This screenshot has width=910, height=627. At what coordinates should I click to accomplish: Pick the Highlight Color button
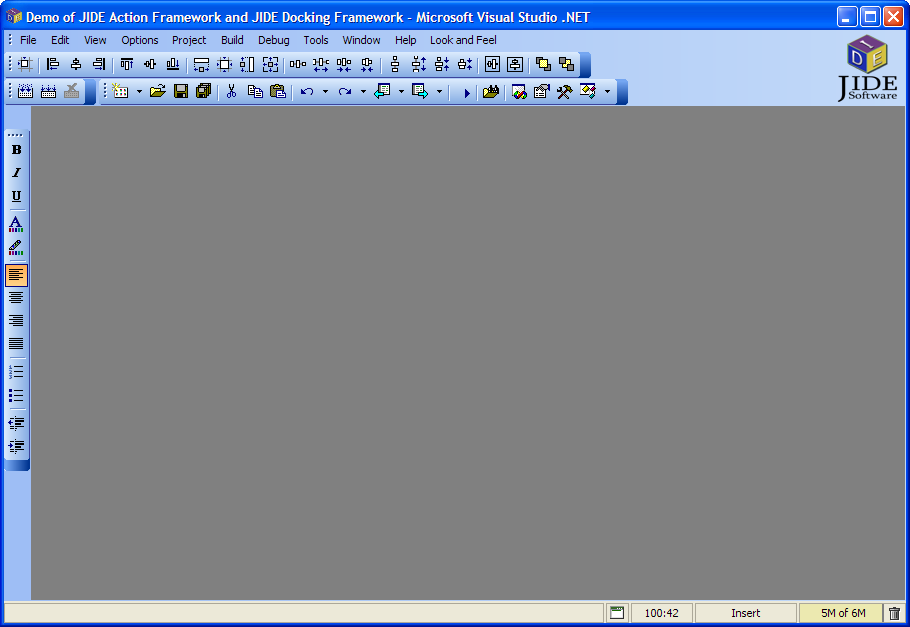click(x=16, y=247)
